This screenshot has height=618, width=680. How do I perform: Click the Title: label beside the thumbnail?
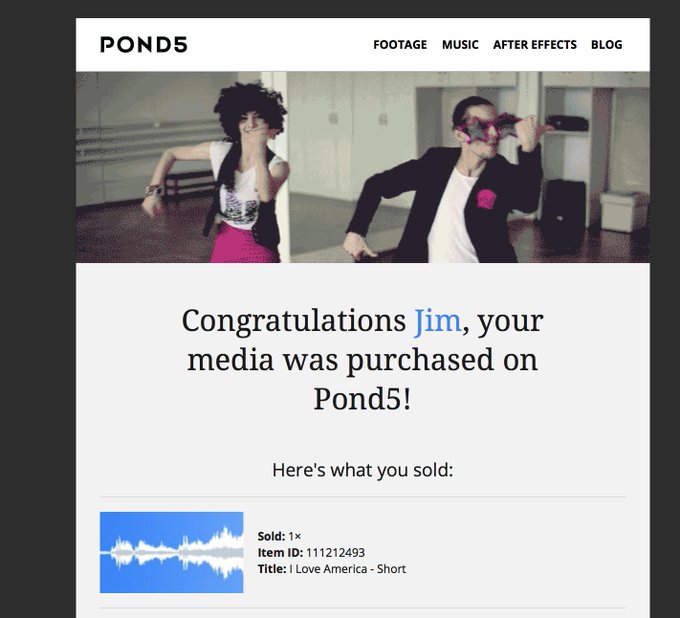(272, 569)
